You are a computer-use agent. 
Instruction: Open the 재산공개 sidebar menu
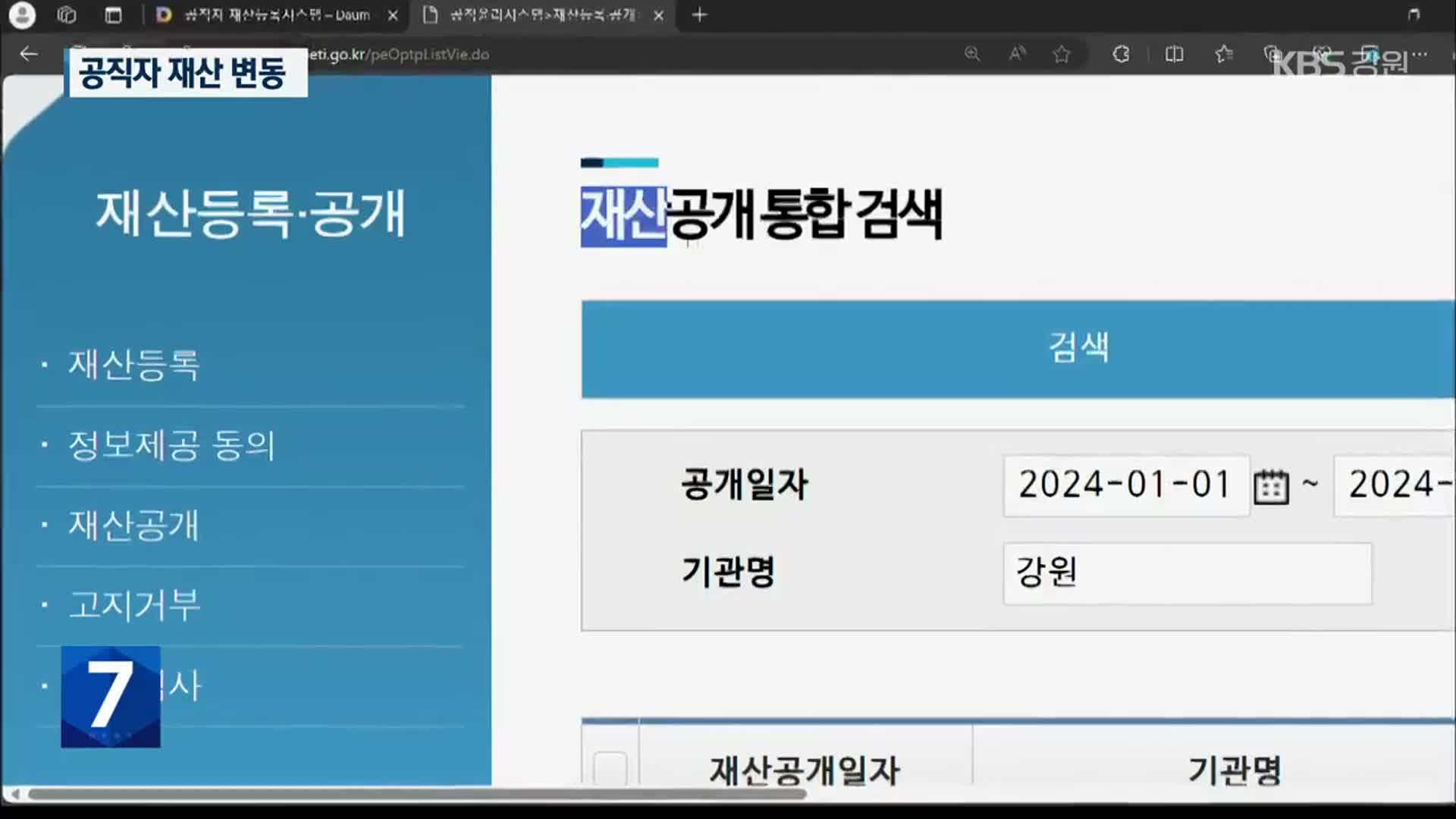(x=134, y=525)
